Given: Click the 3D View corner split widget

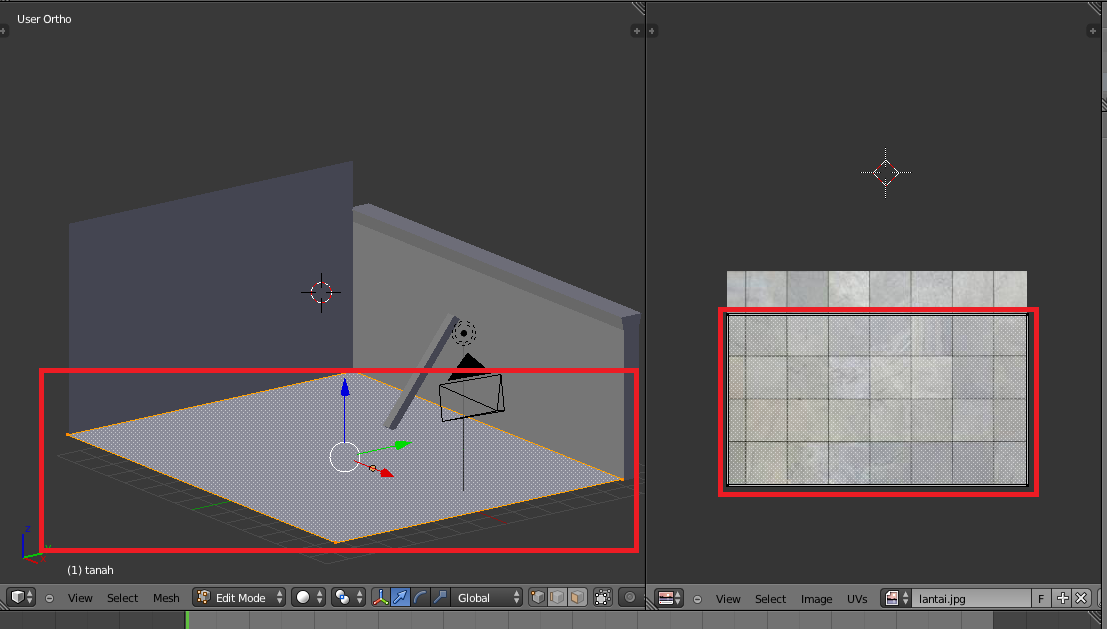Looking at the screenshot, I should point(638,8).
